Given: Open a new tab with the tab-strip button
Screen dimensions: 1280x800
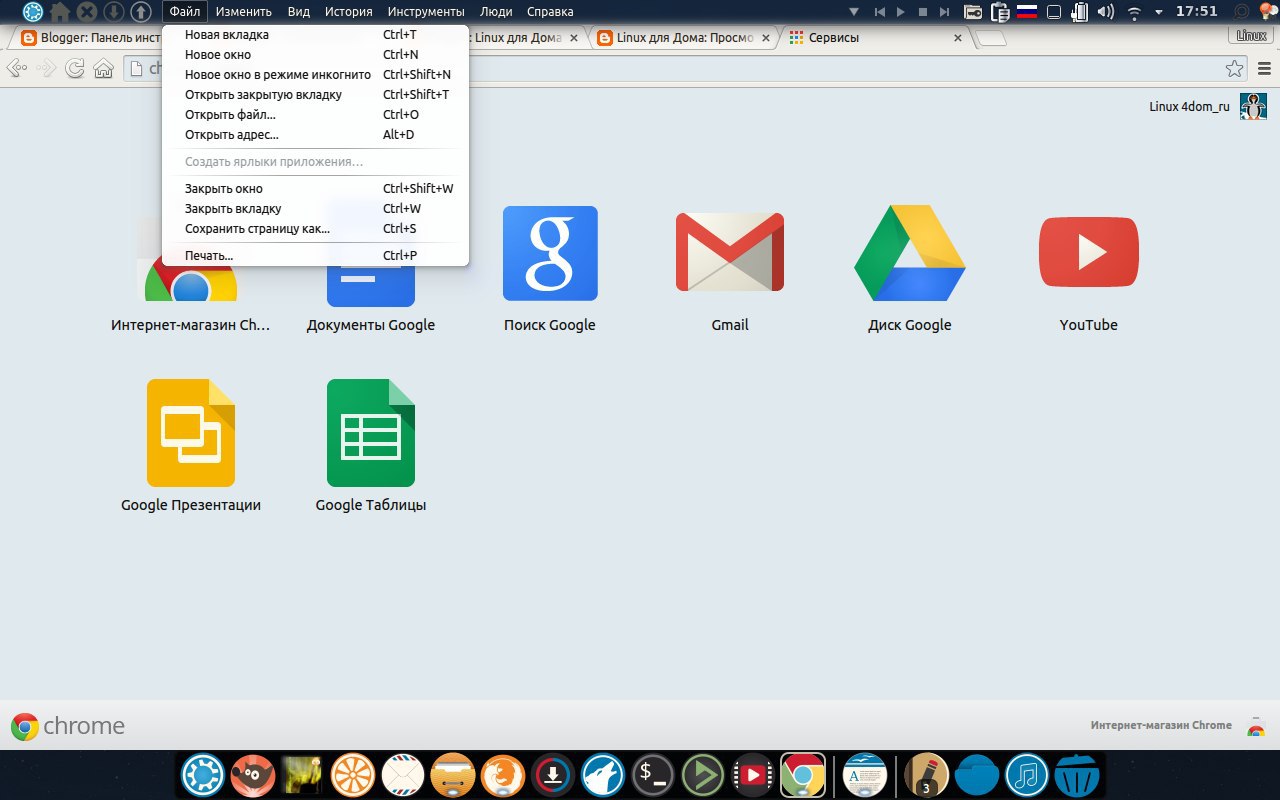Looking at the screenshot, I should click(x=991, y=38).
